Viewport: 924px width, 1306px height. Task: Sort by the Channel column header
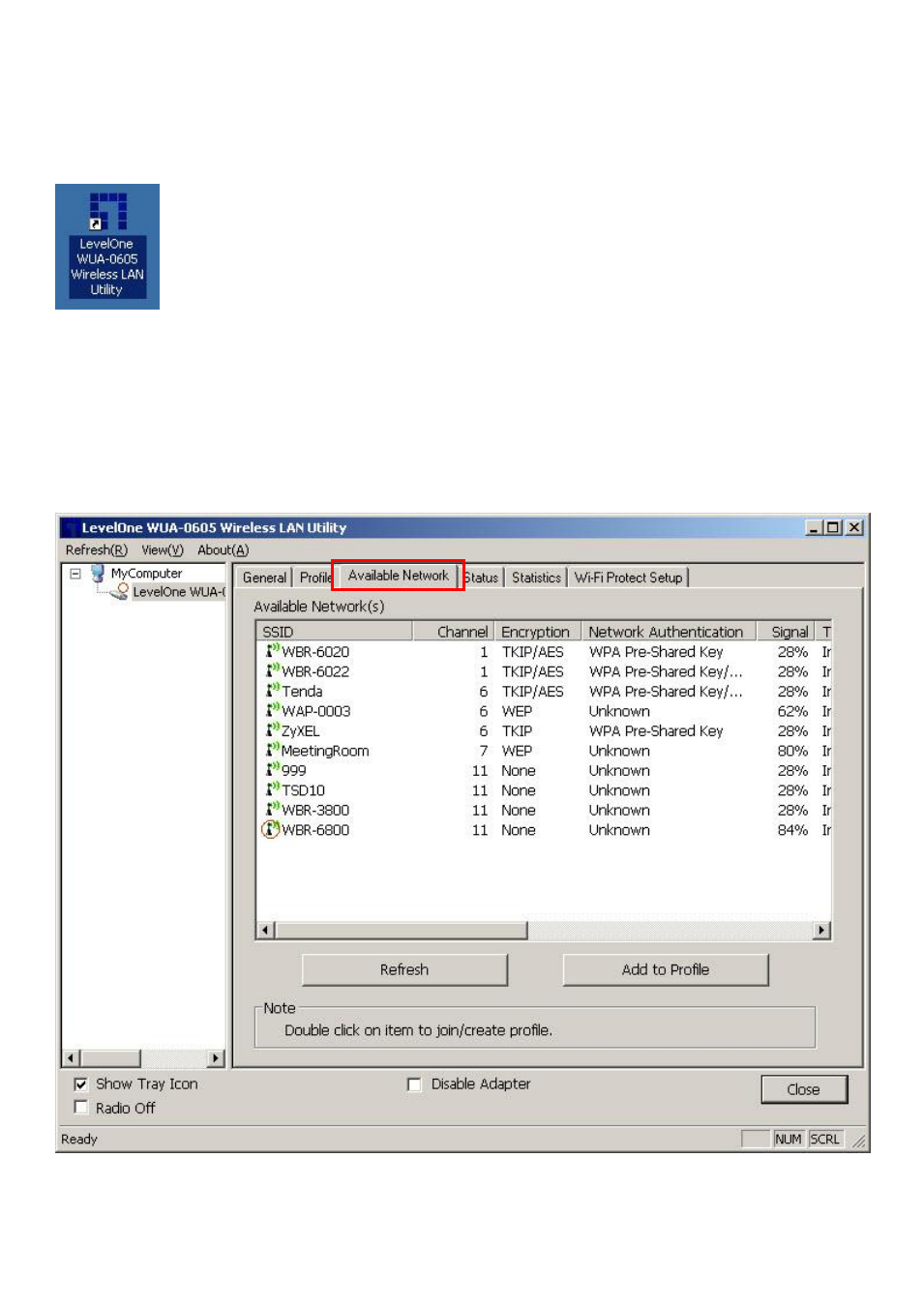[x=454, y=632]
